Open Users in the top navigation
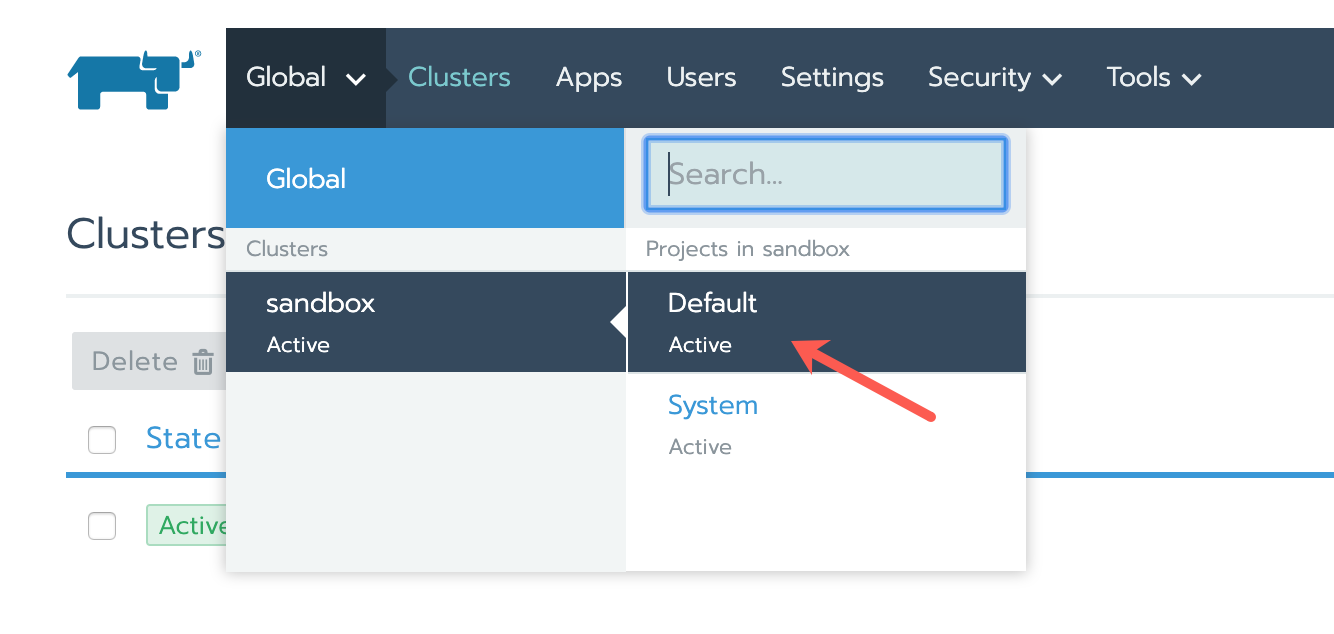1334x634 pixels. [701, 78]
